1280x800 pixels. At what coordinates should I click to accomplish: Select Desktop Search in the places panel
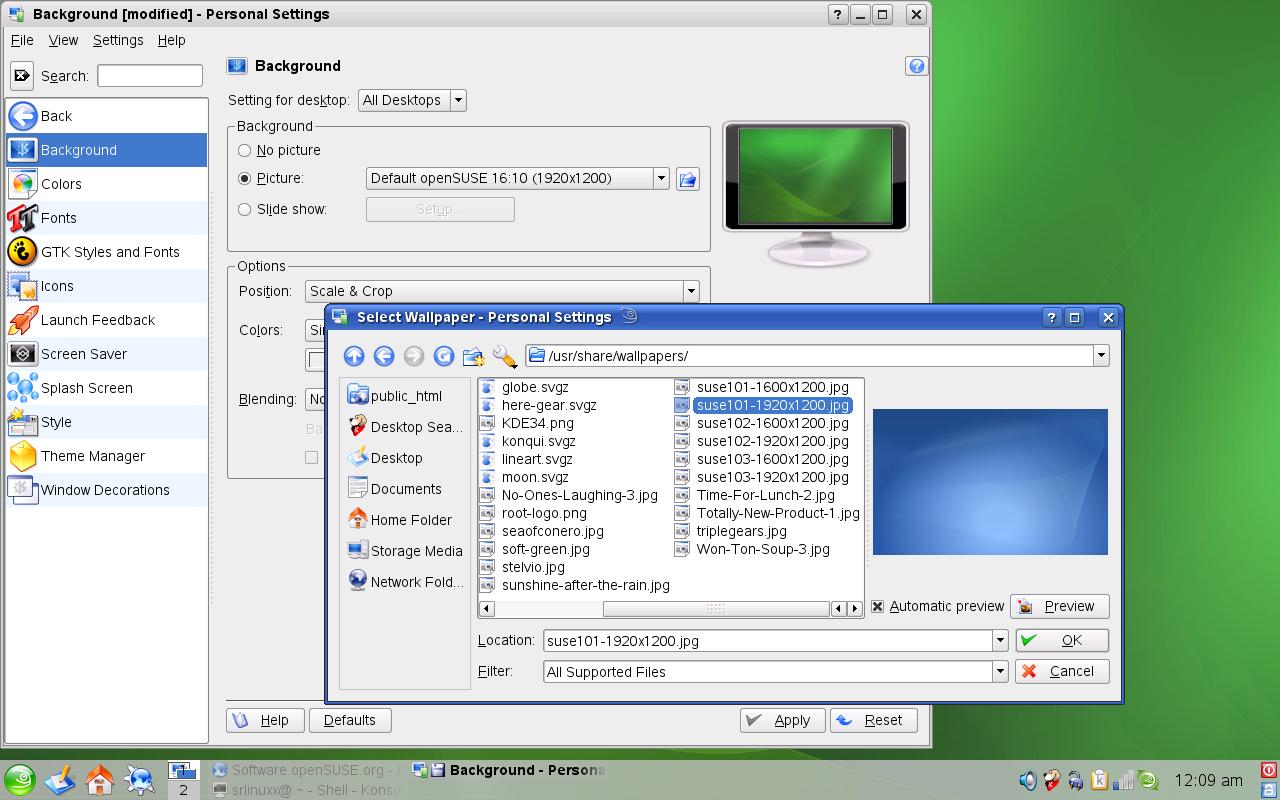tap(405, 427)
